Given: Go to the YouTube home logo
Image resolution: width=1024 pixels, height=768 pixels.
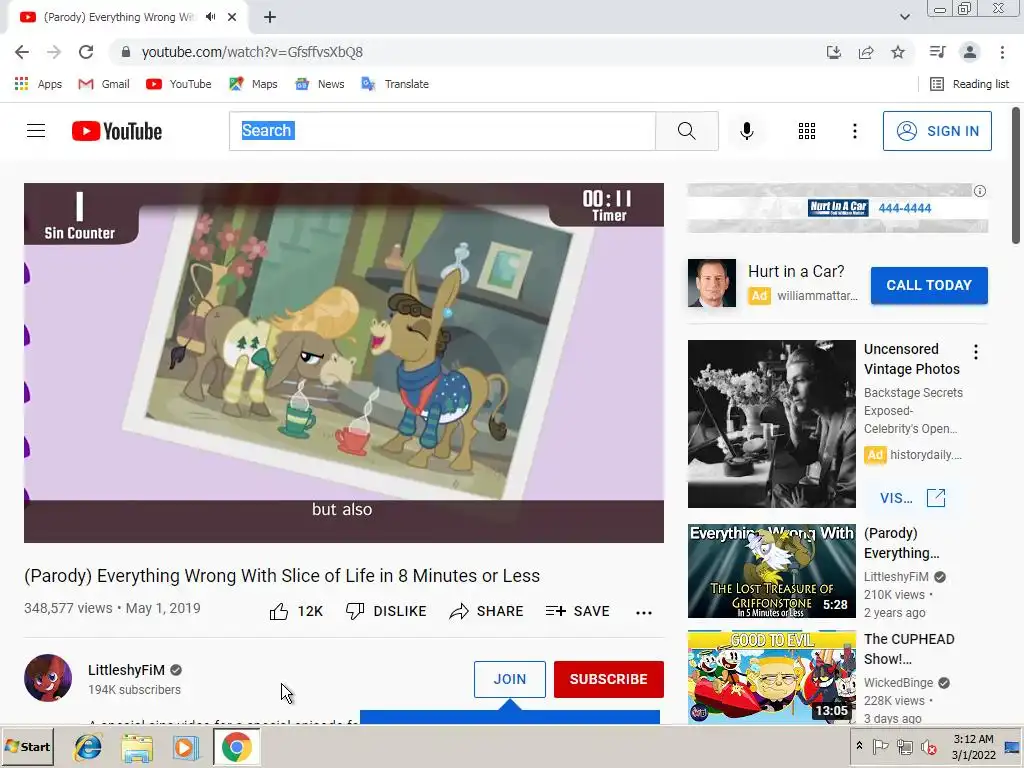Looking at the screenshot, I should [x=117, y=131].
